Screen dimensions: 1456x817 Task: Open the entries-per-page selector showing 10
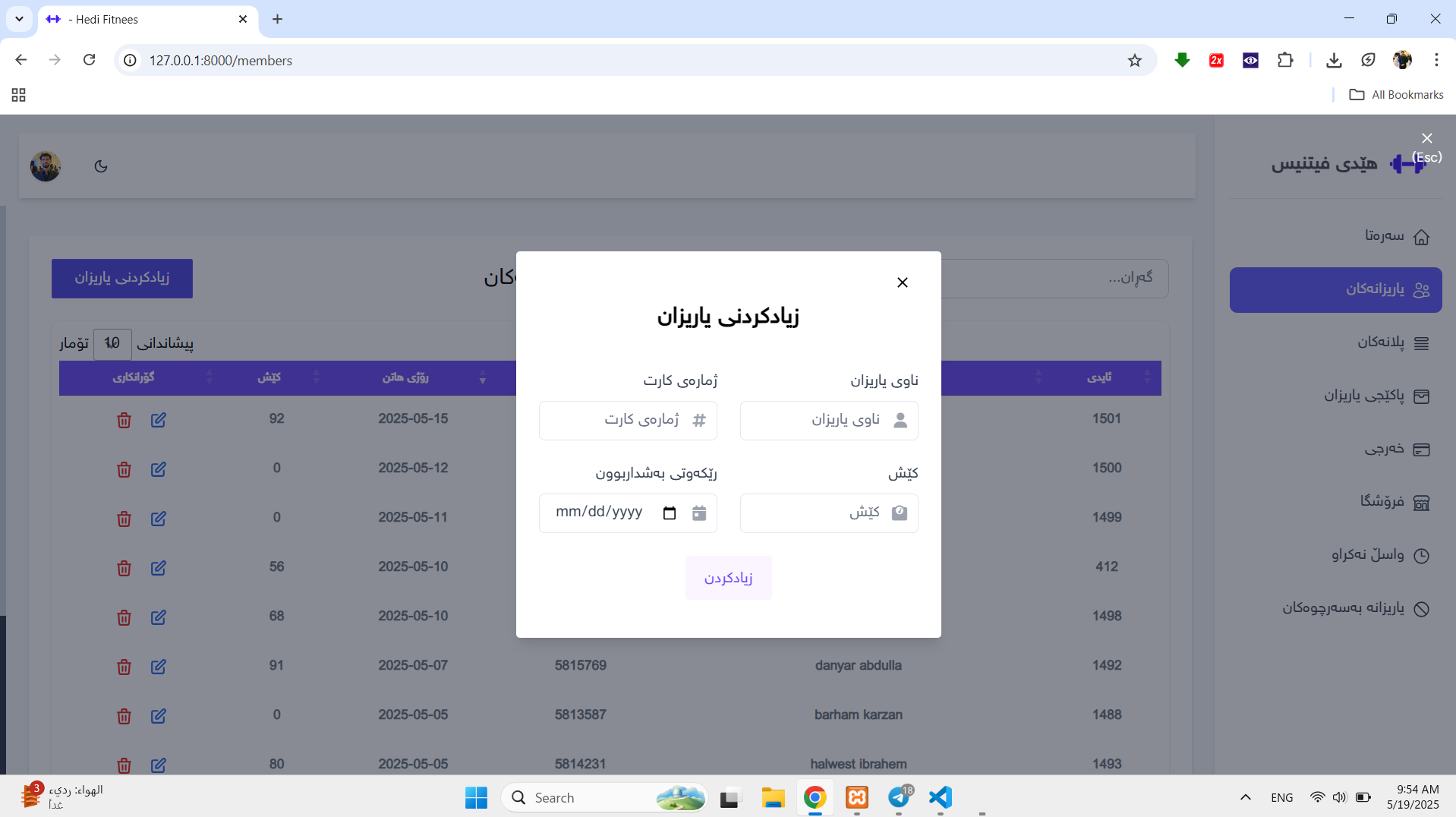(x=112, y=343)
